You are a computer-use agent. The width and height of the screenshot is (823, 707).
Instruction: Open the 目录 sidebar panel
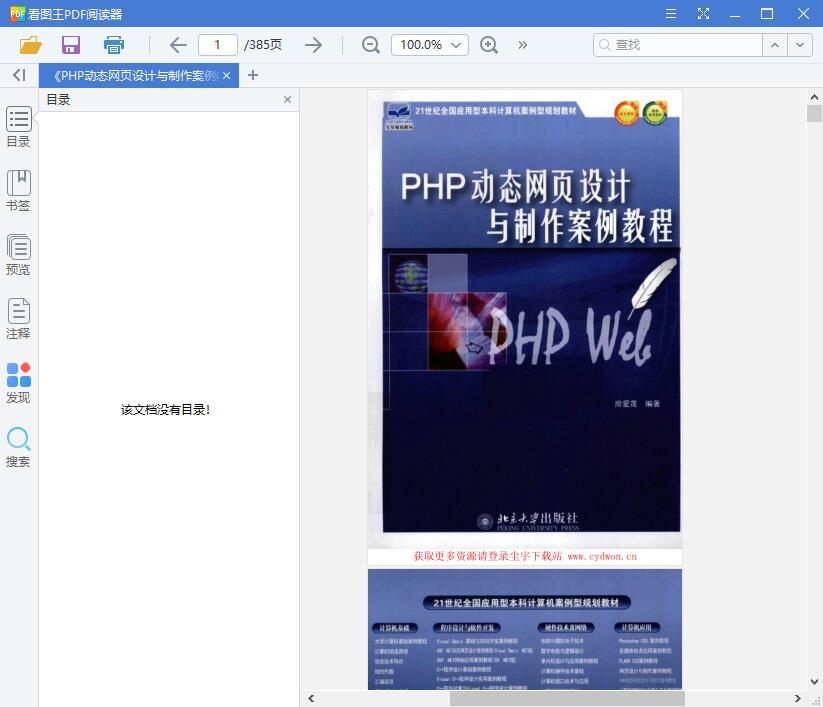point(18,127)
